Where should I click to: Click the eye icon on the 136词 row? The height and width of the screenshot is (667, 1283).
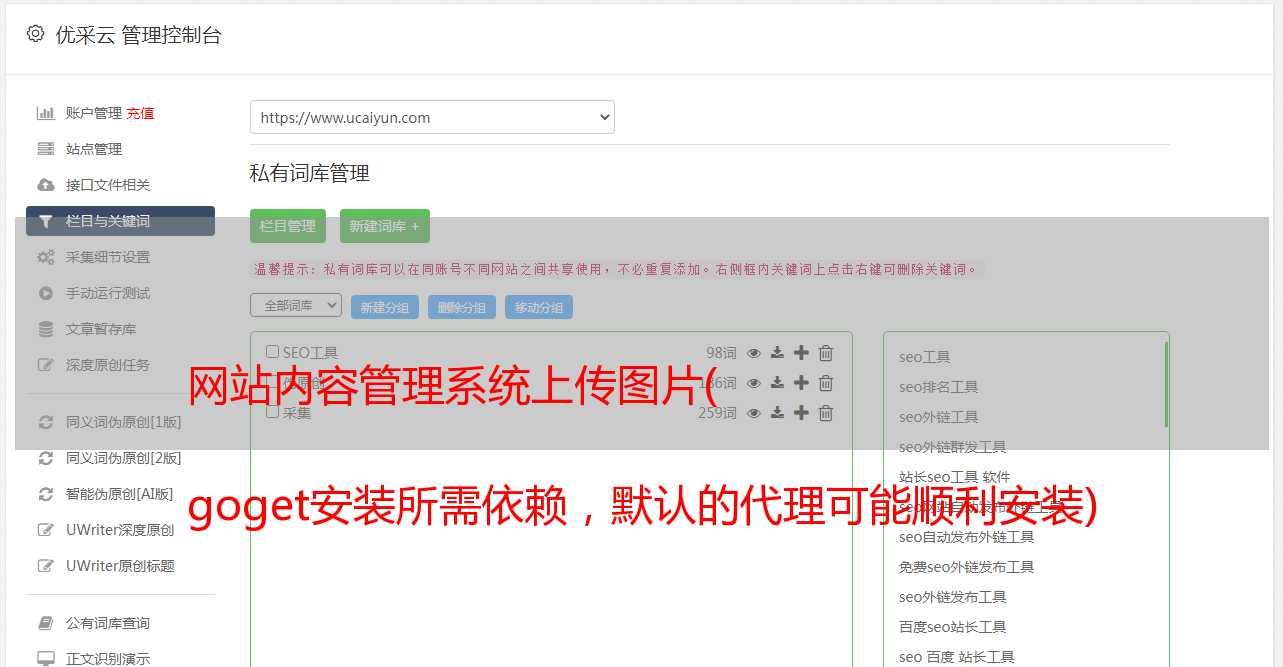pos(754,383)
